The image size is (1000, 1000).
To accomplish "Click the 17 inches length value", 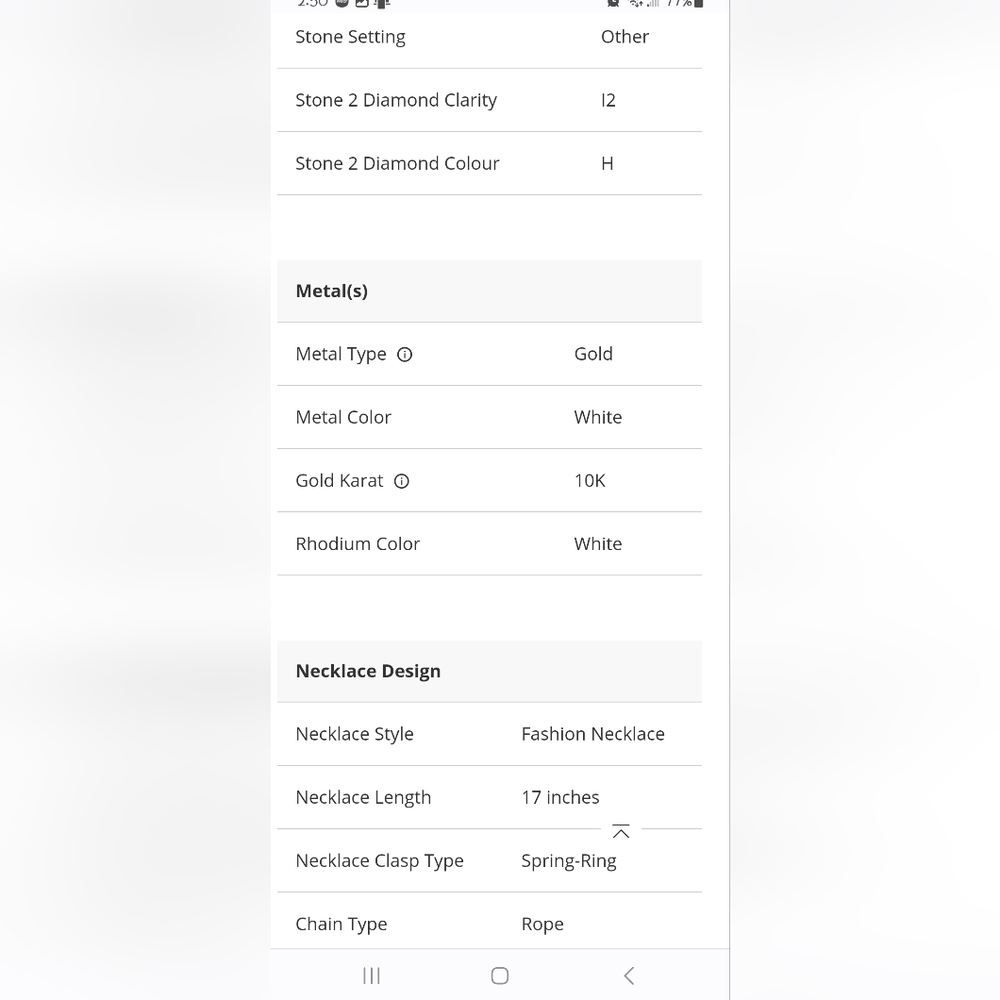I will tap(560, 797).
